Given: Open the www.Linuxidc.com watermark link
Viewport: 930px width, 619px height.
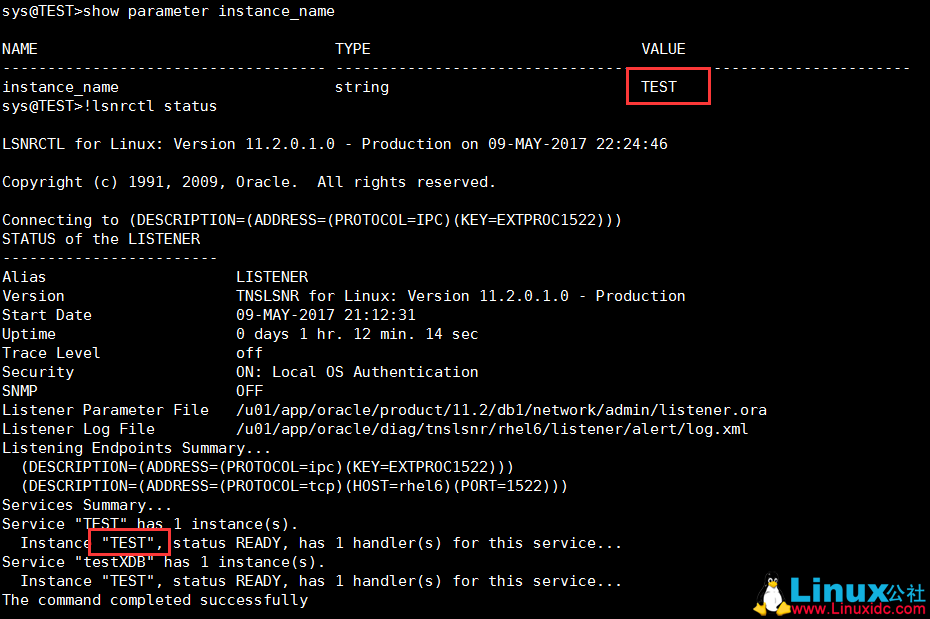Looking at the screenshot, I should pos(856,608).
